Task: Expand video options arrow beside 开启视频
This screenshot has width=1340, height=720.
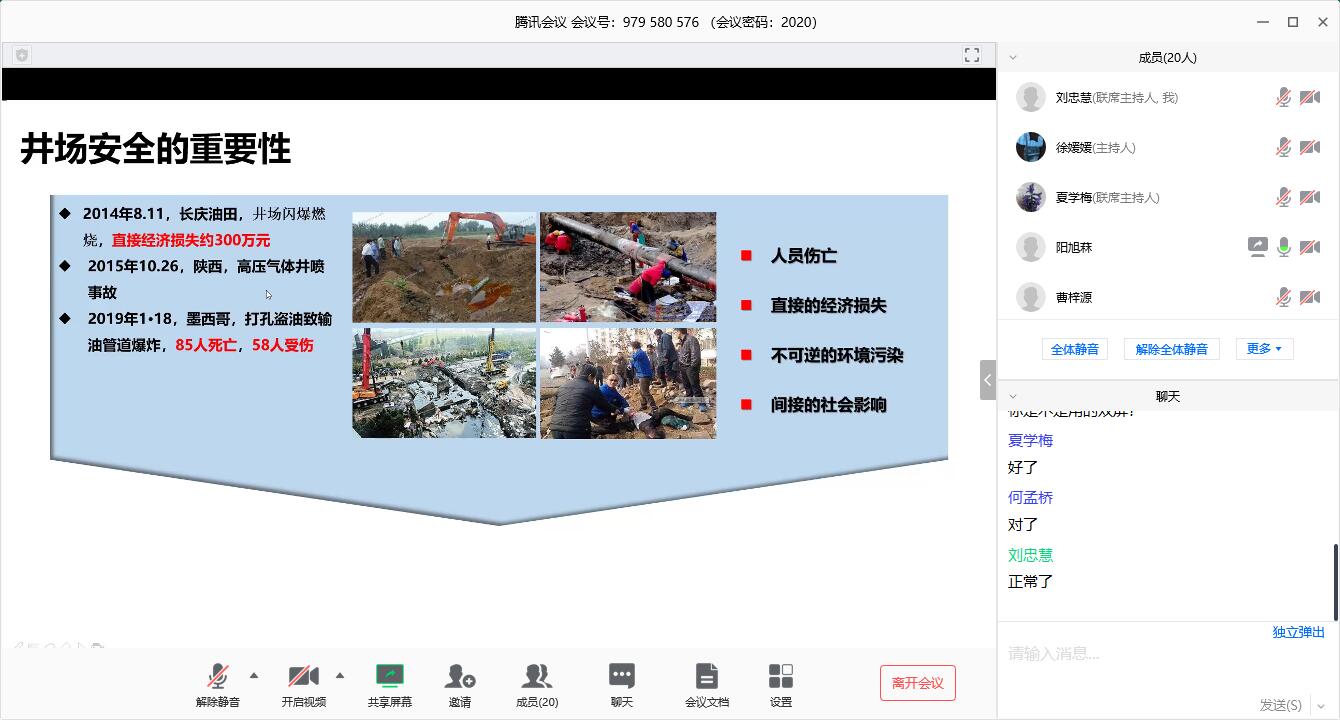Action: click(x=340, y=676)
